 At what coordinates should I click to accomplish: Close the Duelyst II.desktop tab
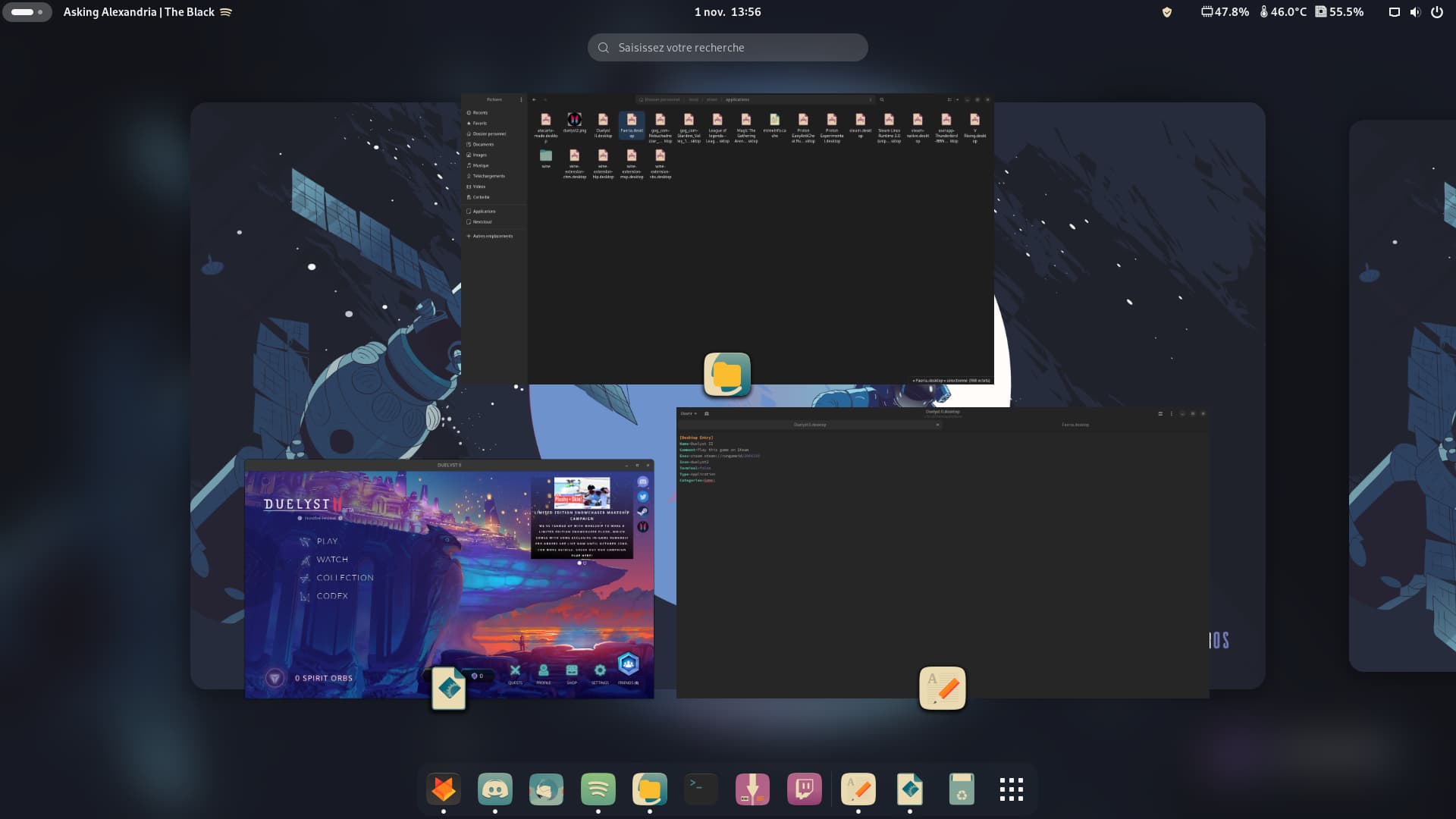click(937, 425)
